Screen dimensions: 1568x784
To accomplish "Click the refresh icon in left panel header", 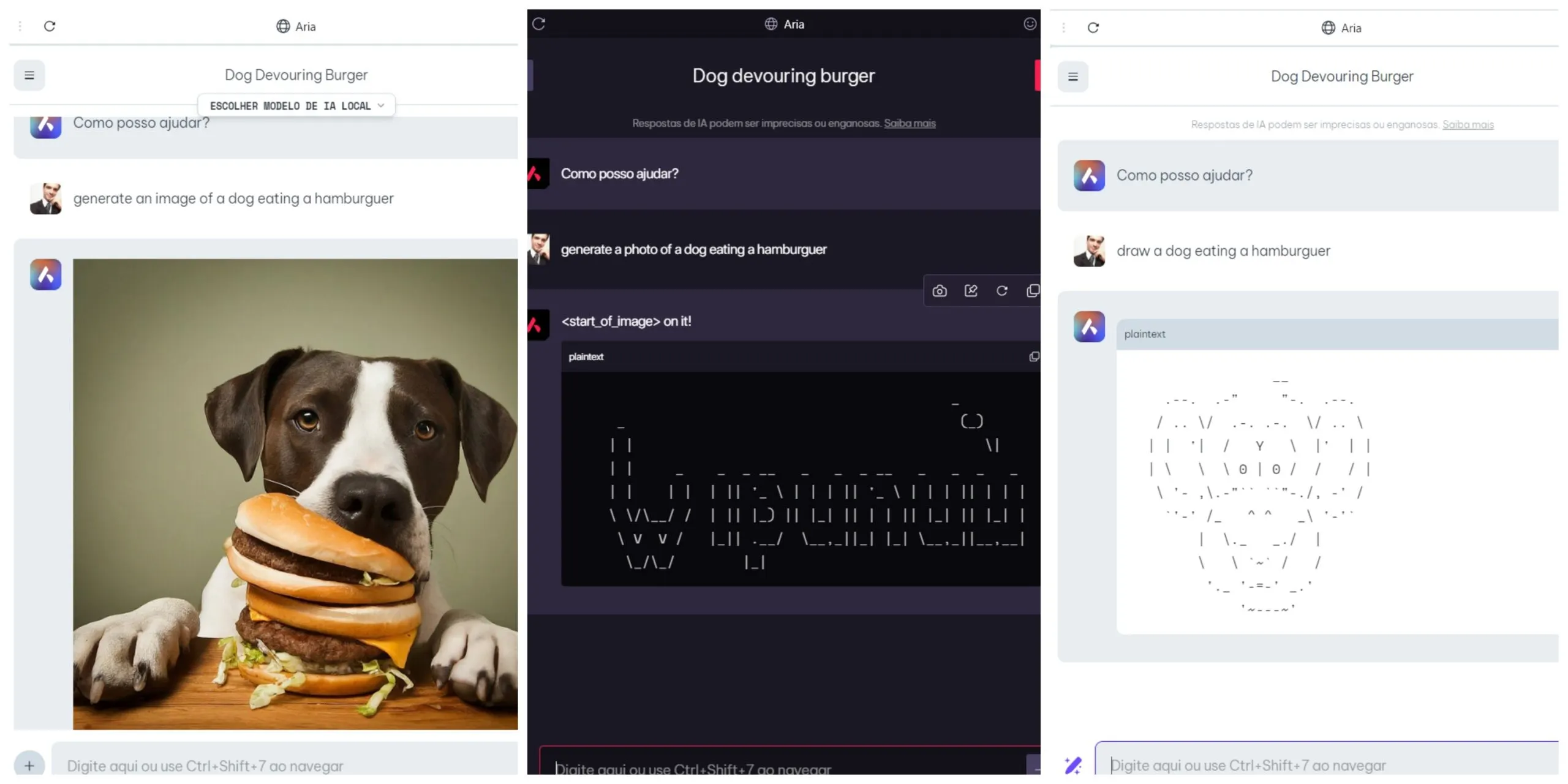I will (50, 26).
